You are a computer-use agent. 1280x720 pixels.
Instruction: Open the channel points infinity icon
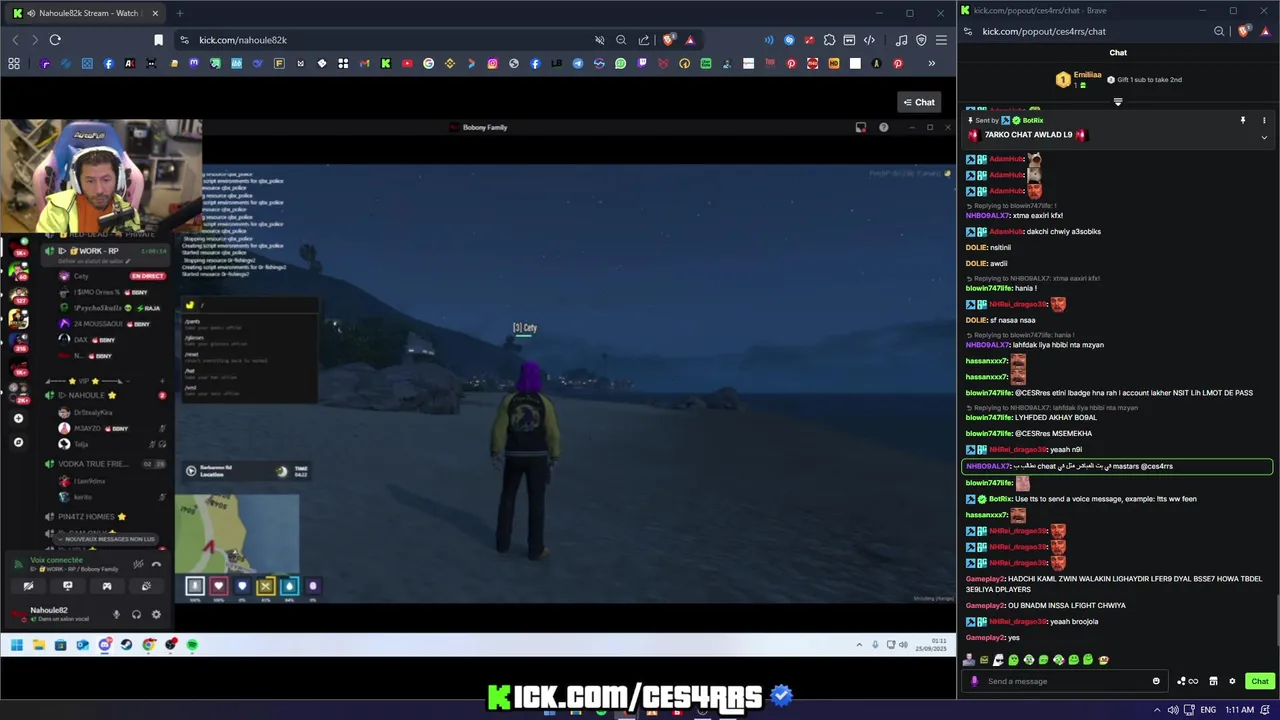(1188, 681)
